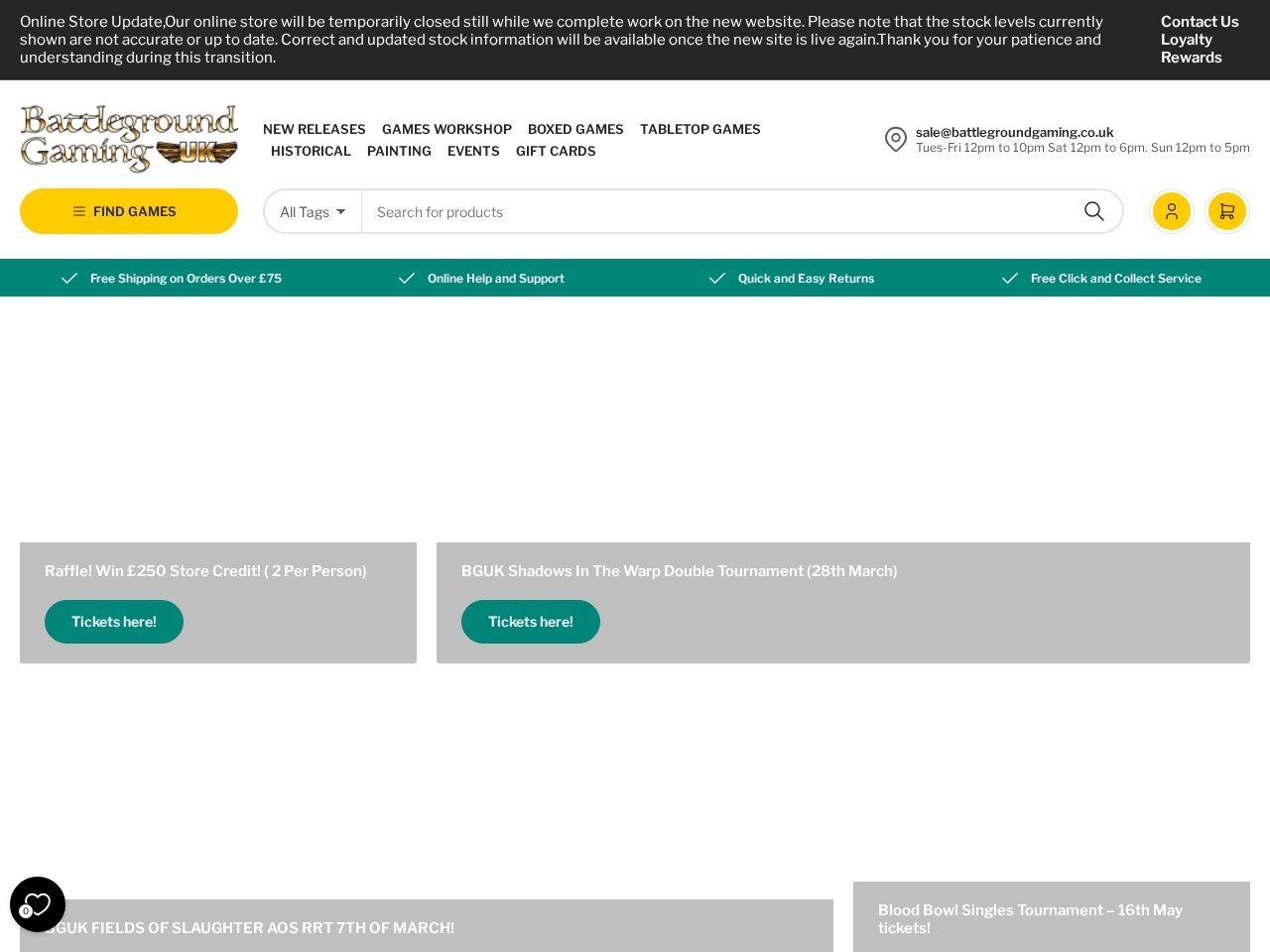The image size is (1270, 952).
Task: Open the Find Games menu
Action: click(129, 211)
